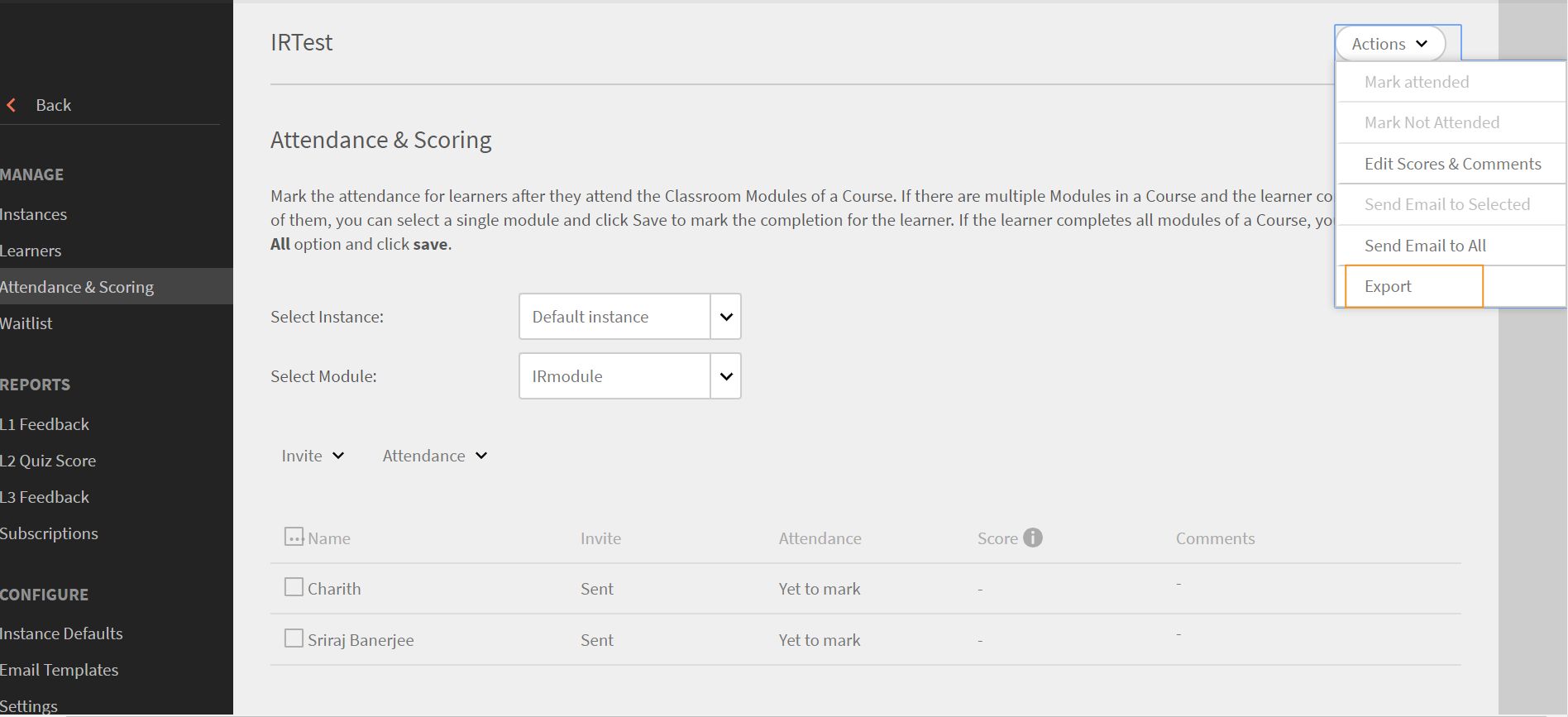Open the Attendance filter dropdown
Screen dimensions: 1568x717
click(435, 456)
